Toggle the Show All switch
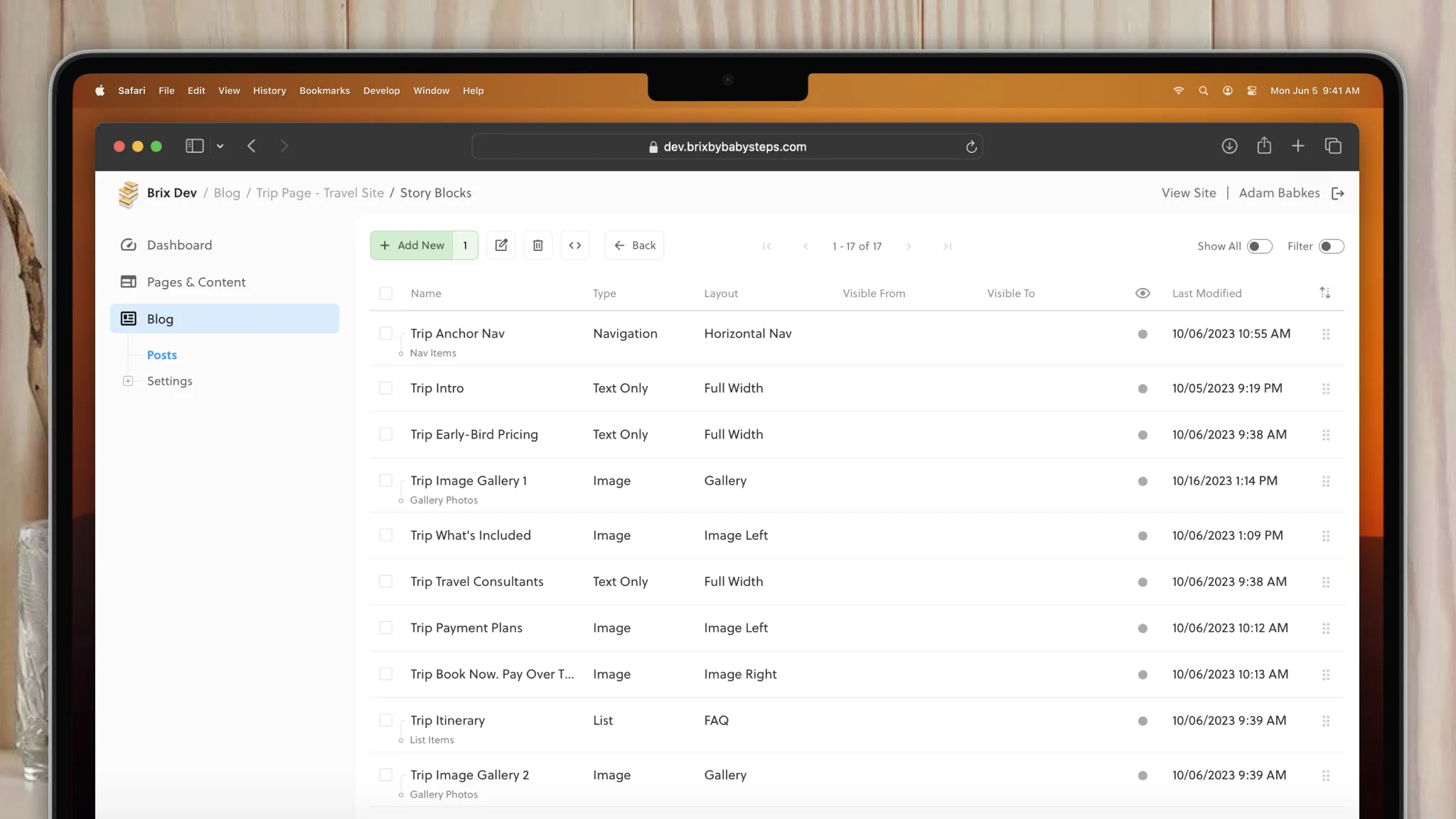 pyautogui.click(x=1259, y=246)
